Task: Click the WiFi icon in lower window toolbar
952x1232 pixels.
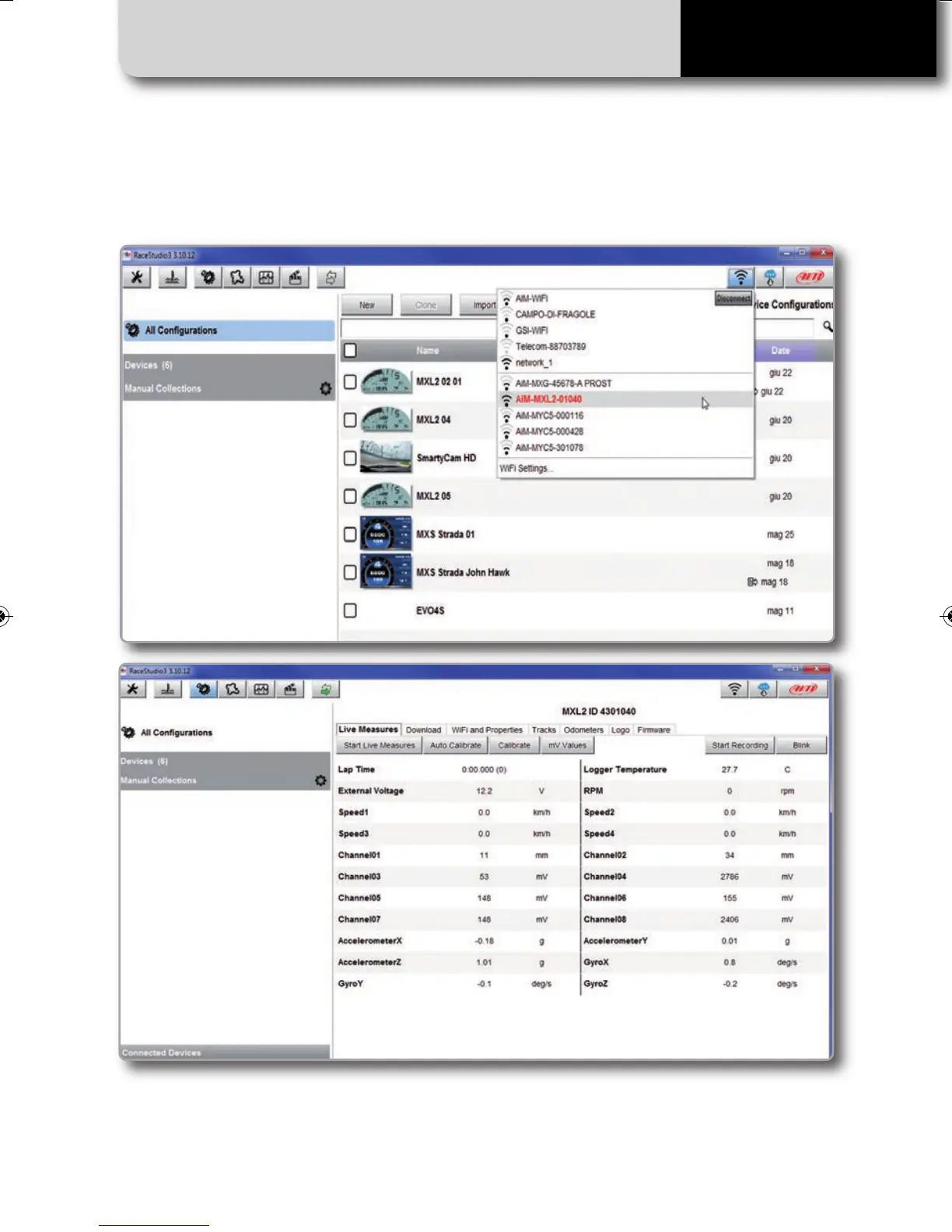Action: [734, 688]
